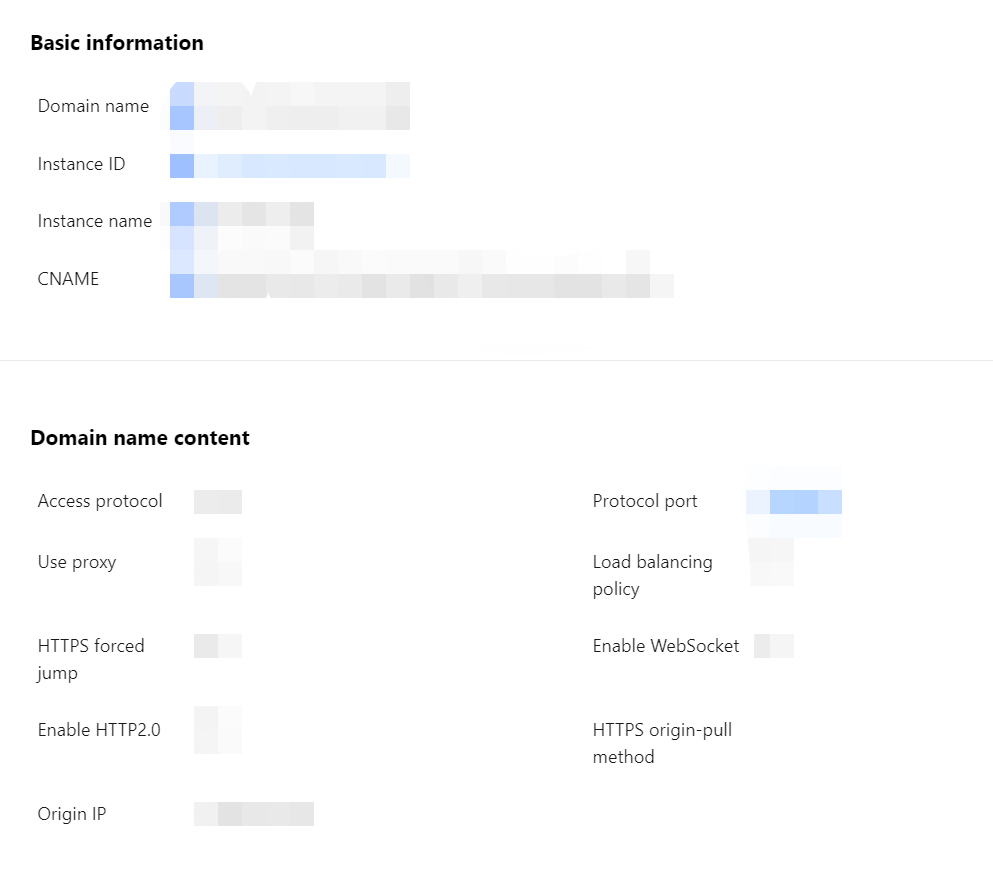Click the HTTPS forced jump value

point(218,646)
